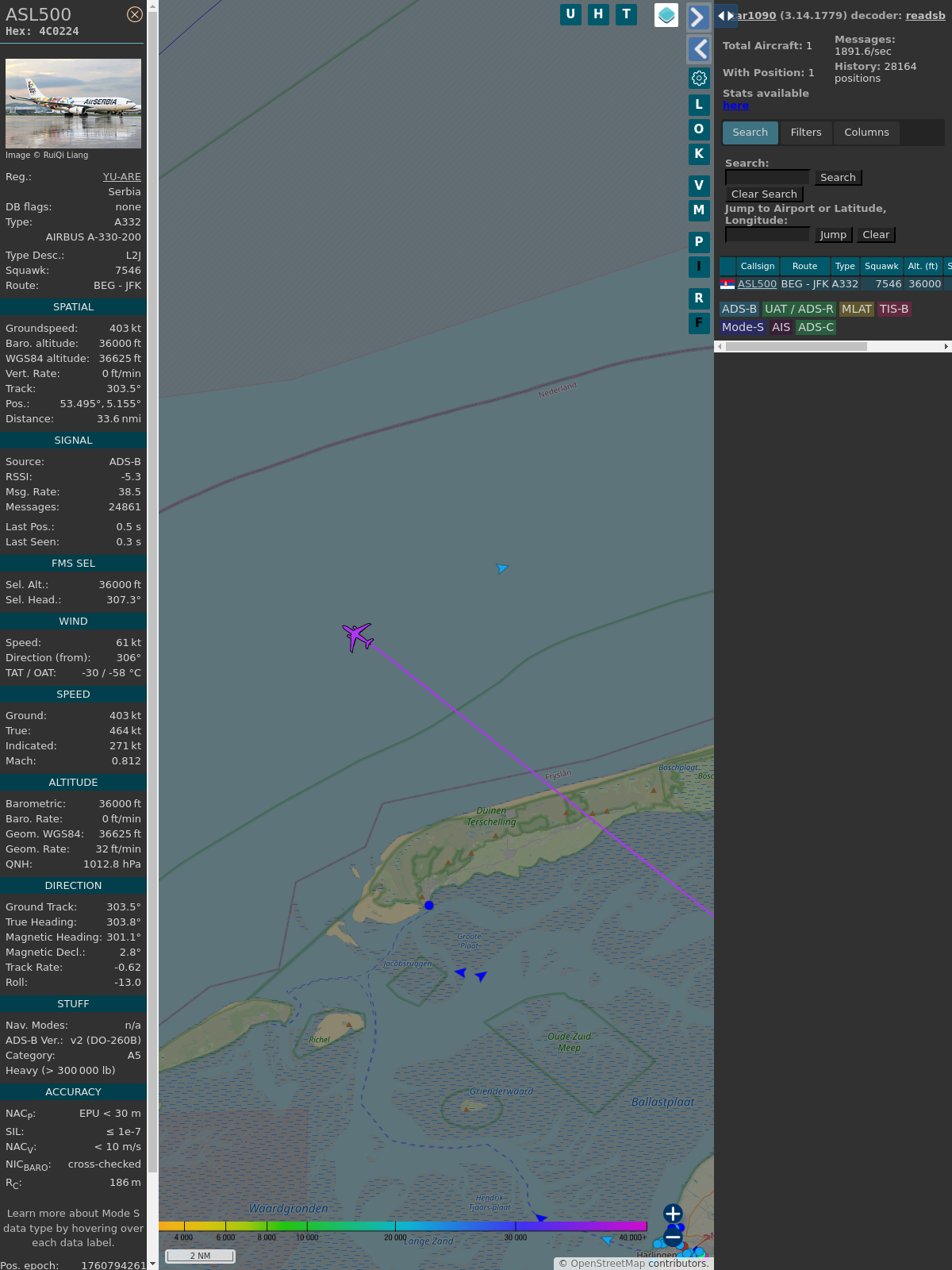Click the purple ASL500 aircraft icon

click(x=358, y=637)
